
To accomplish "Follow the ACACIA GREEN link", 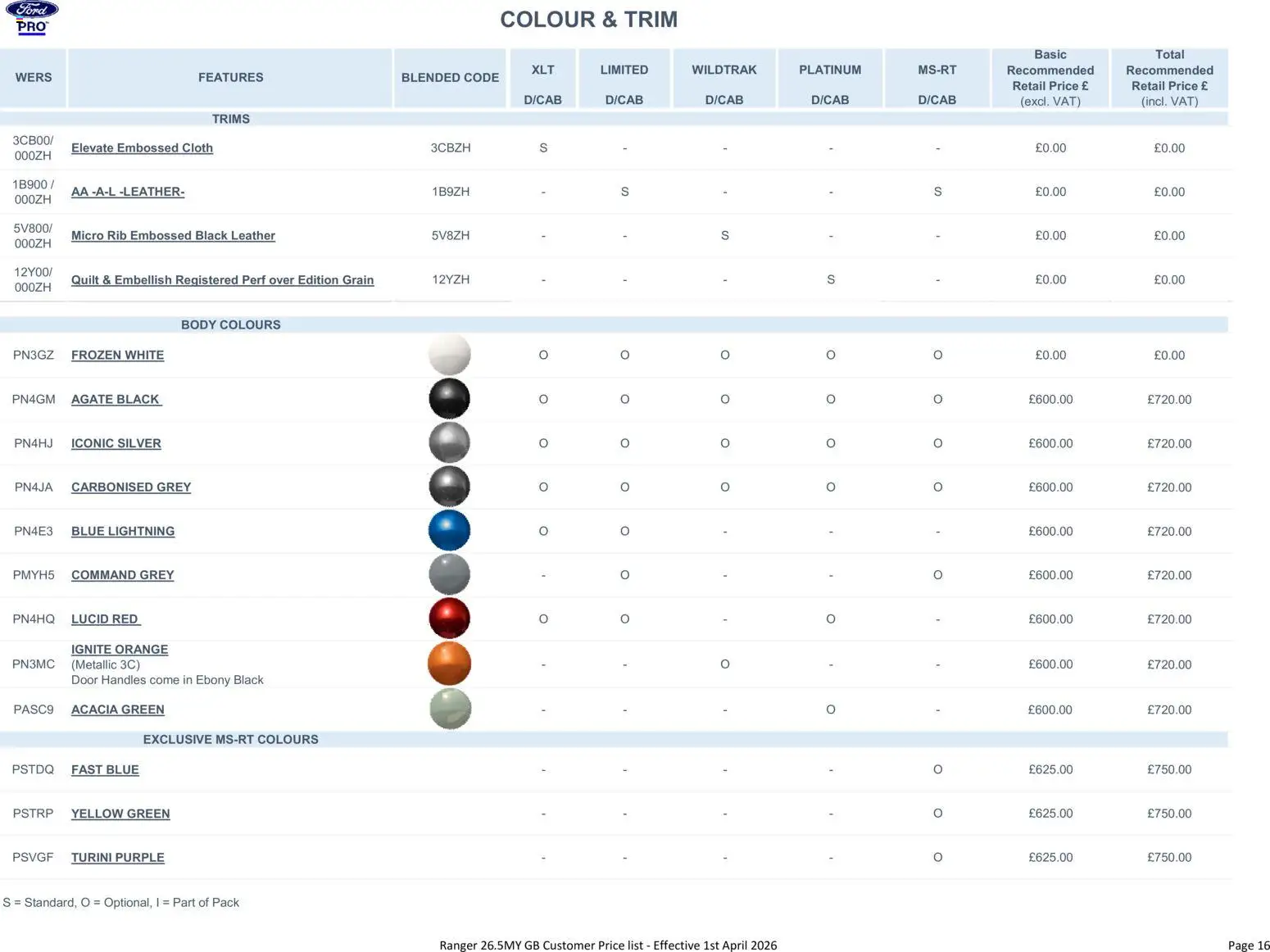I will [117, 709].
